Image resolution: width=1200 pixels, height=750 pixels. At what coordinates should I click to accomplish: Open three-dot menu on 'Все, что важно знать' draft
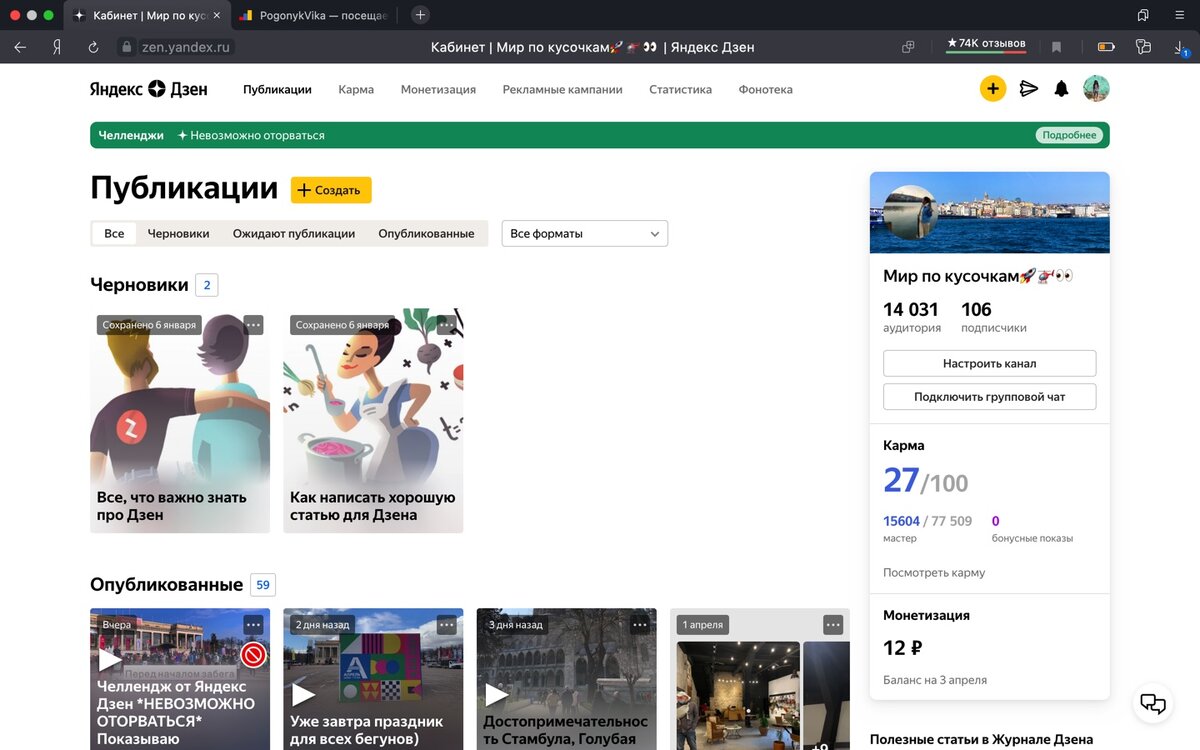click(x=253, y=325)
